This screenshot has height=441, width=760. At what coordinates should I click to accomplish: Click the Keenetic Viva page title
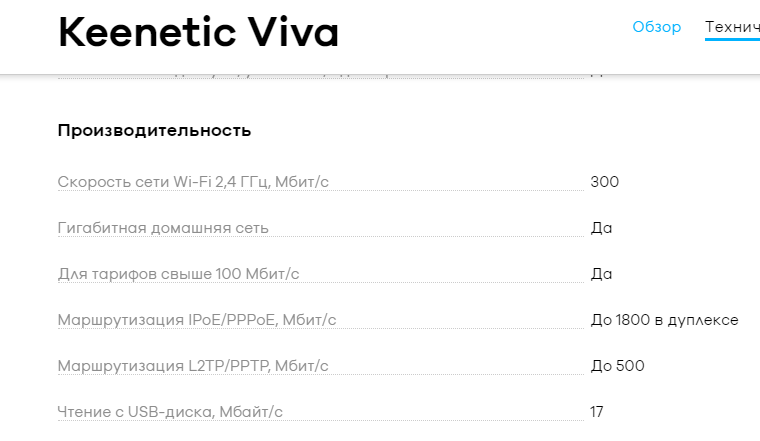point(198,33)
